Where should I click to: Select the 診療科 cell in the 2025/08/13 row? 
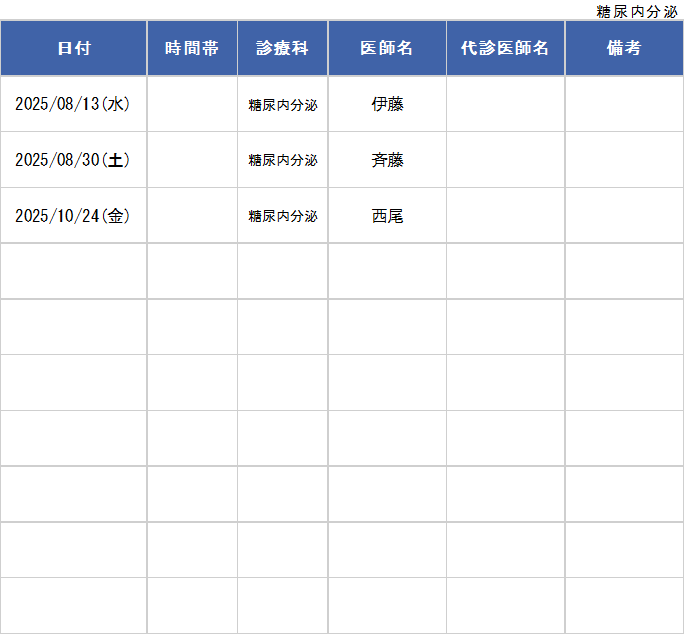283,105
